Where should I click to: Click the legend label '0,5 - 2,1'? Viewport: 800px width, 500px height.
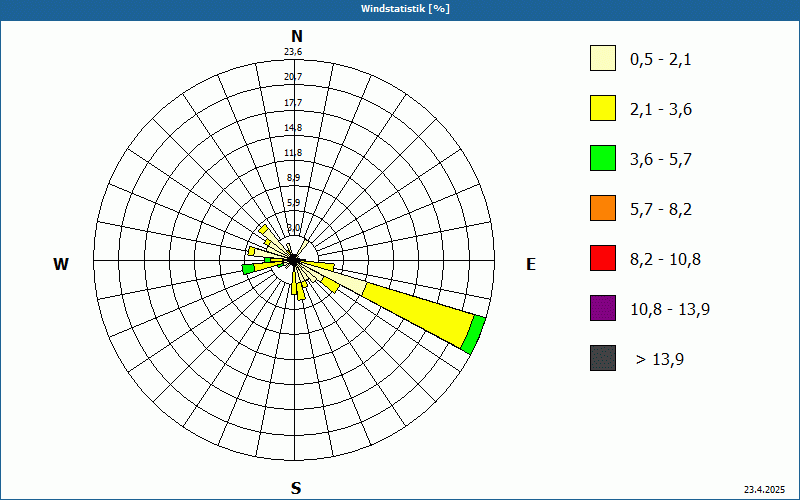click(x=661, y=60)
